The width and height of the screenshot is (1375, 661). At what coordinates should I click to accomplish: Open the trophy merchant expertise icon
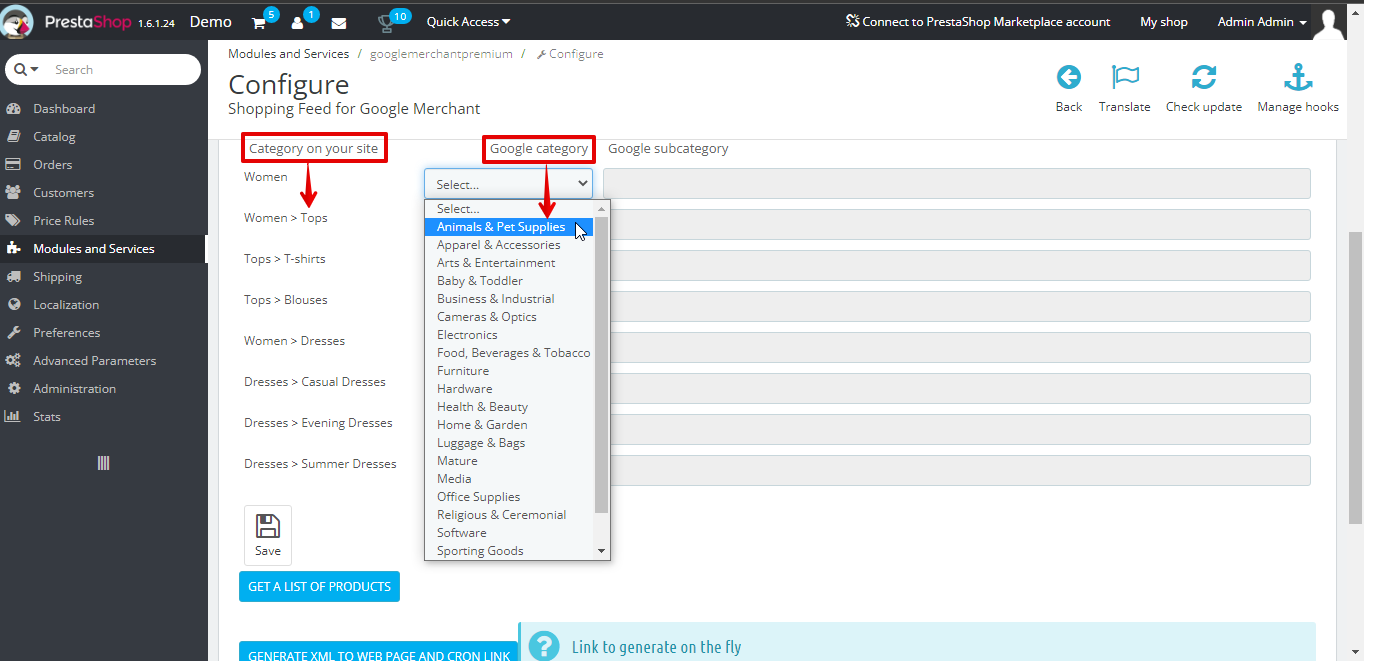(x=386, y=23)
